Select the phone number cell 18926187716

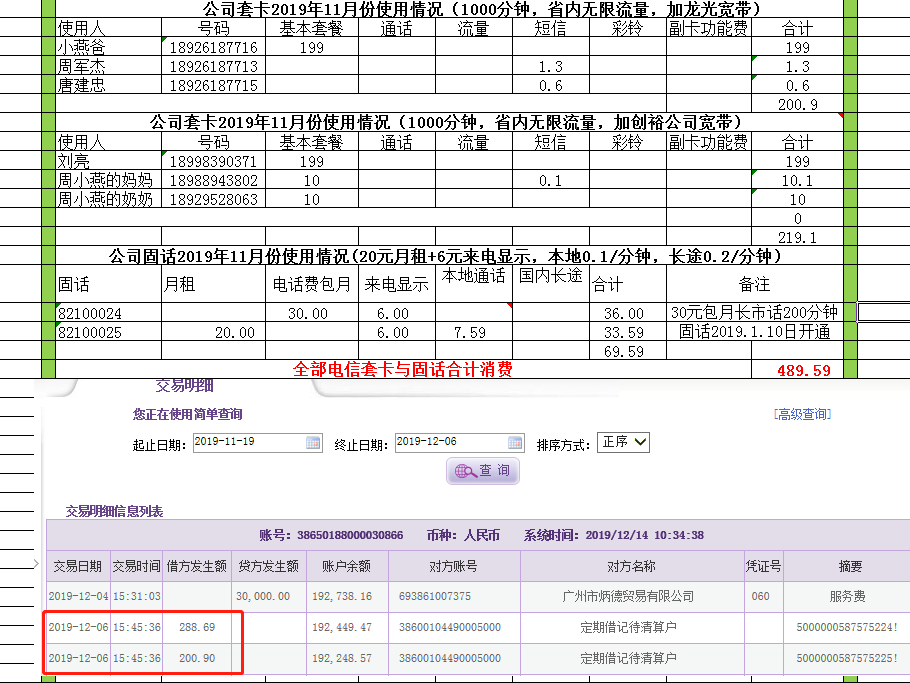click(x=213, y=48)
